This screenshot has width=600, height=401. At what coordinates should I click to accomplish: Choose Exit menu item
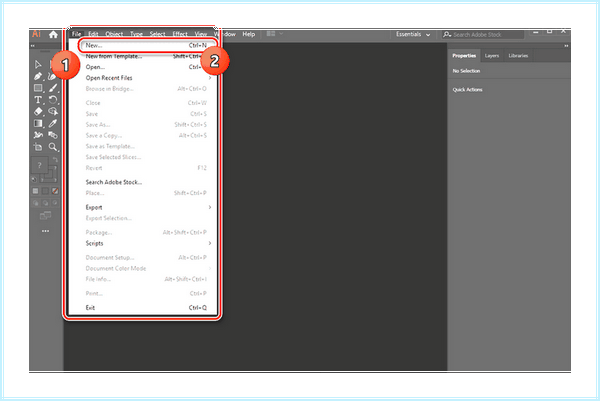(141, 308)
